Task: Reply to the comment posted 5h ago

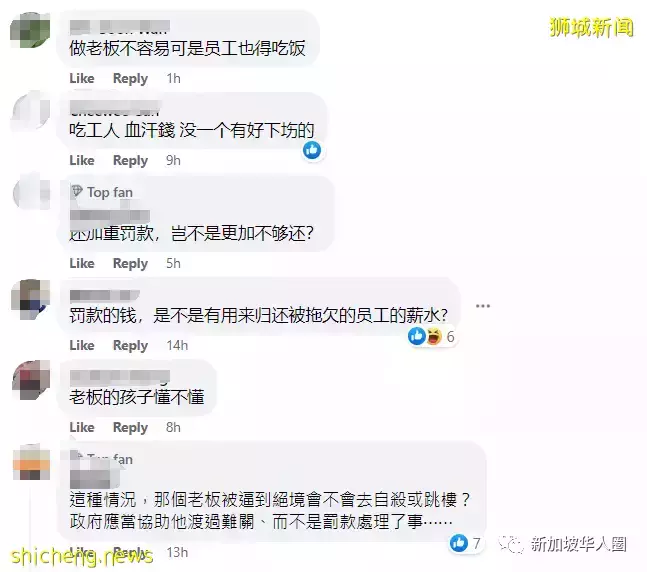Action: tap(130, 264)
